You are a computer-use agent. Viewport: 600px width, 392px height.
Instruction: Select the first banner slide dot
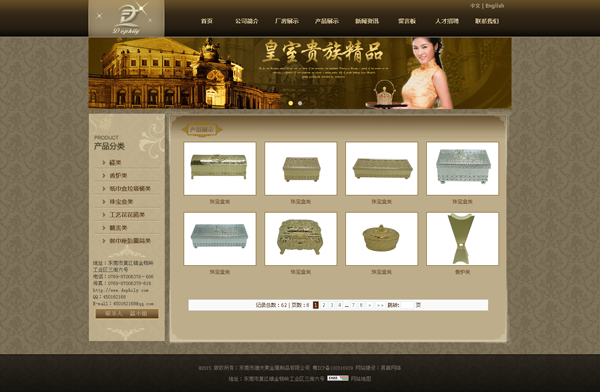pyautogui.click(x=291, y=103)
